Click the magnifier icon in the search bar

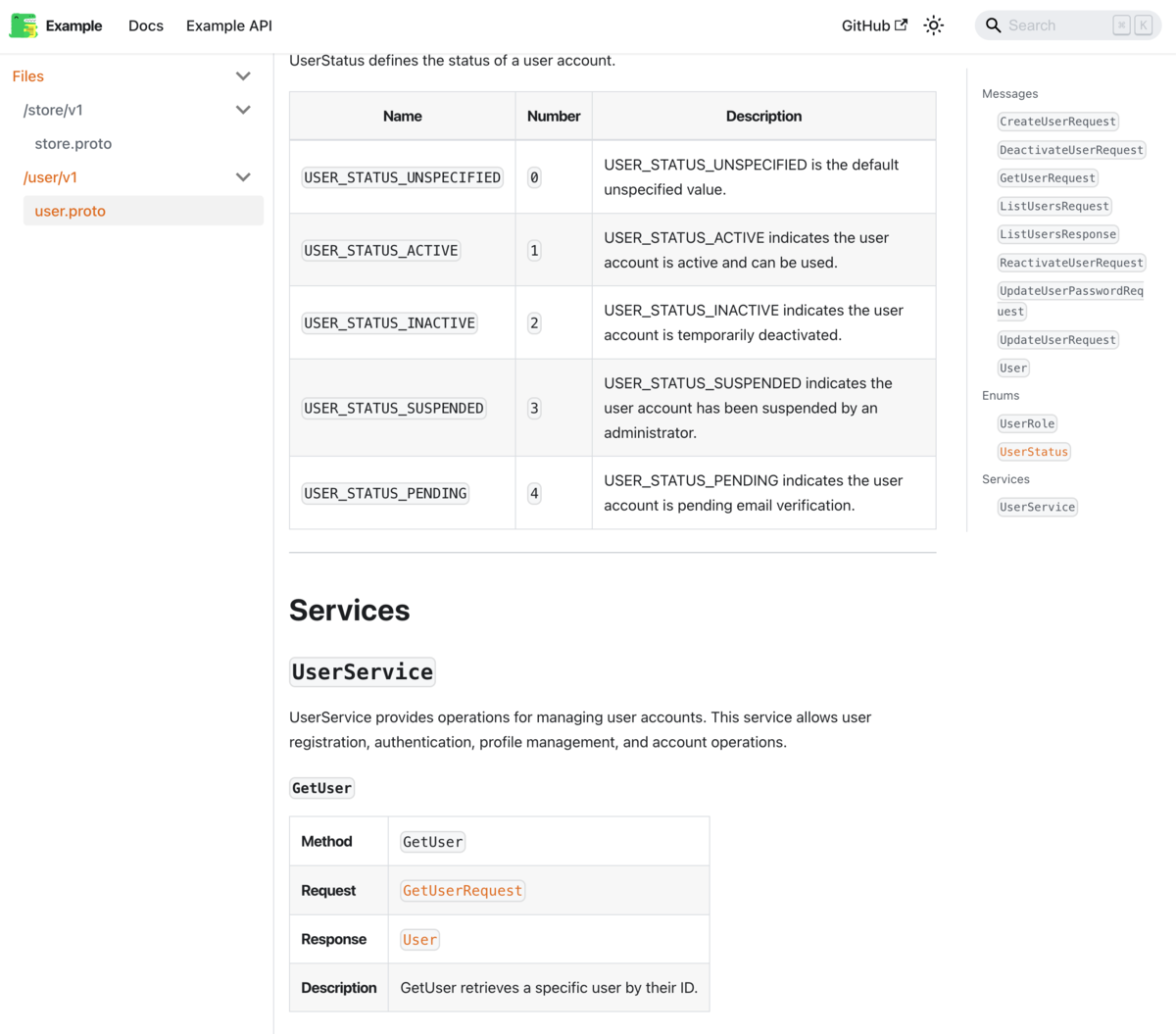(994, 25)
